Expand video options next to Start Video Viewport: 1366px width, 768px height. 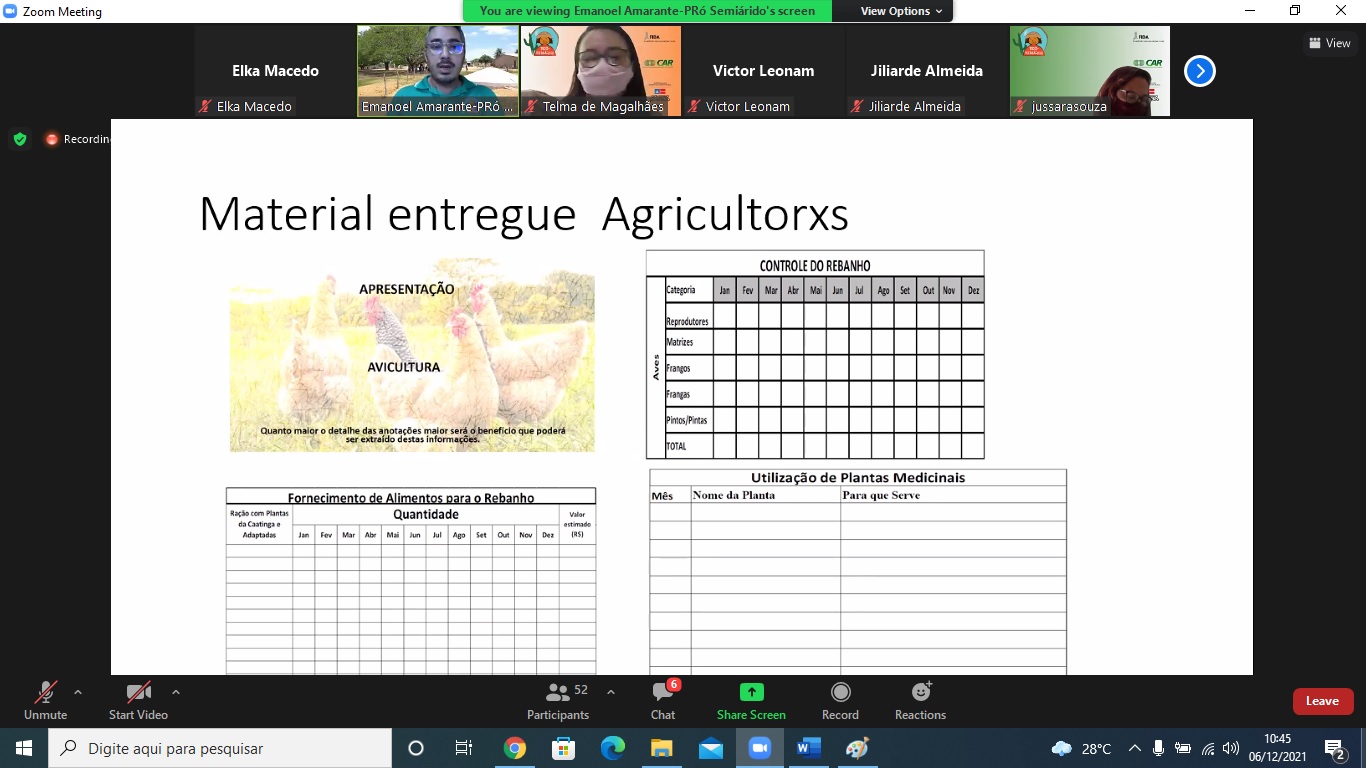[176, 692]
